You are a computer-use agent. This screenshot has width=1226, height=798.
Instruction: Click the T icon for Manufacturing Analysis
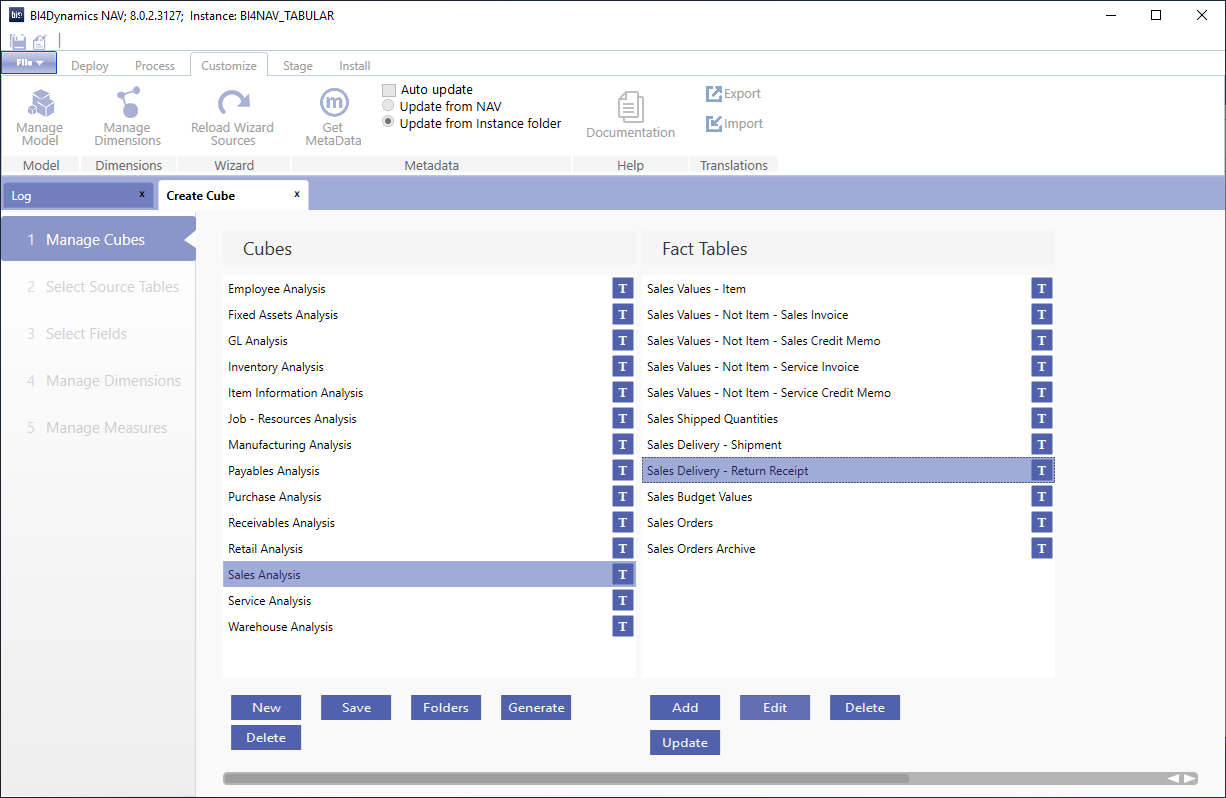pyautogui.click(x=623, y=445)
